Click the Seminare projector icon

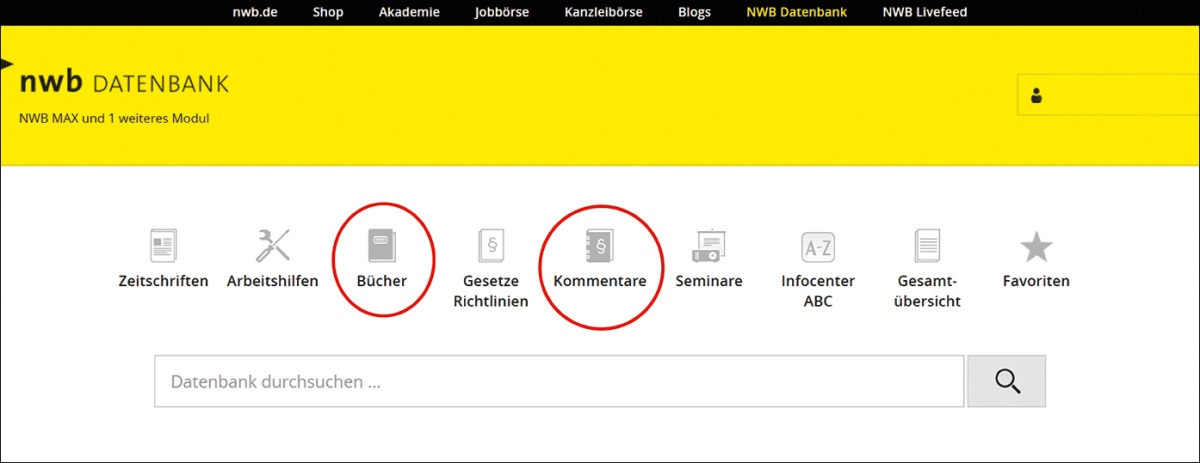pos(708,246)
